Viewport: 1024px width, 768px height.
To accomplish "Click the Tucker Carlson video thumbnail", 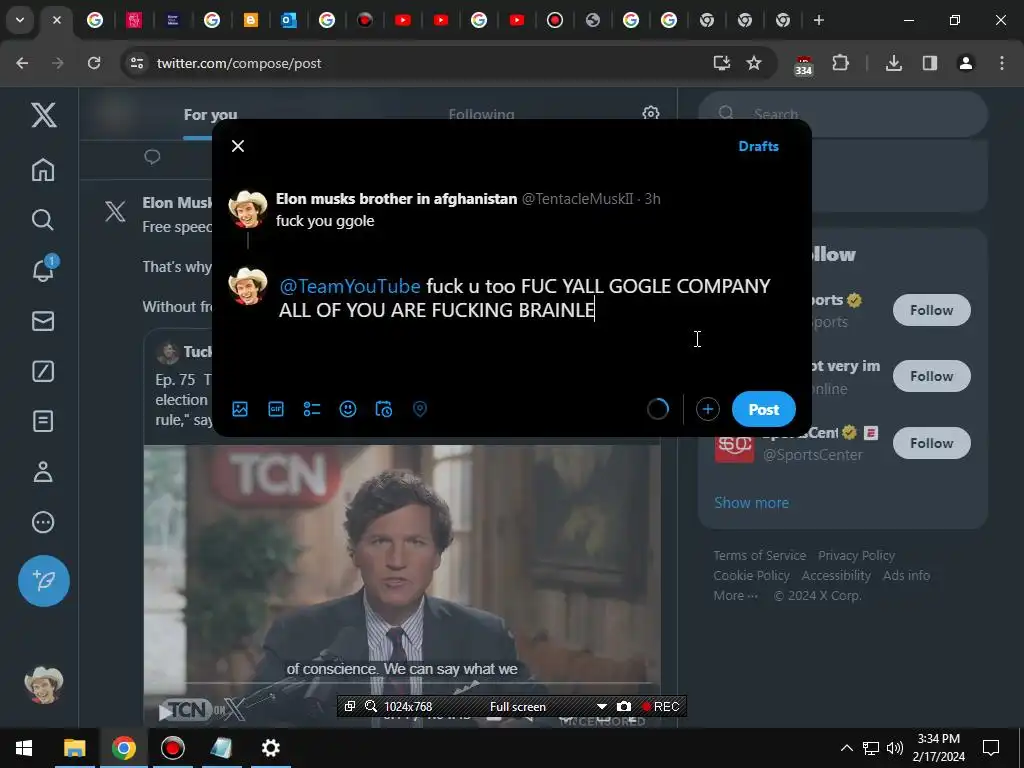I will pos(402,584).
